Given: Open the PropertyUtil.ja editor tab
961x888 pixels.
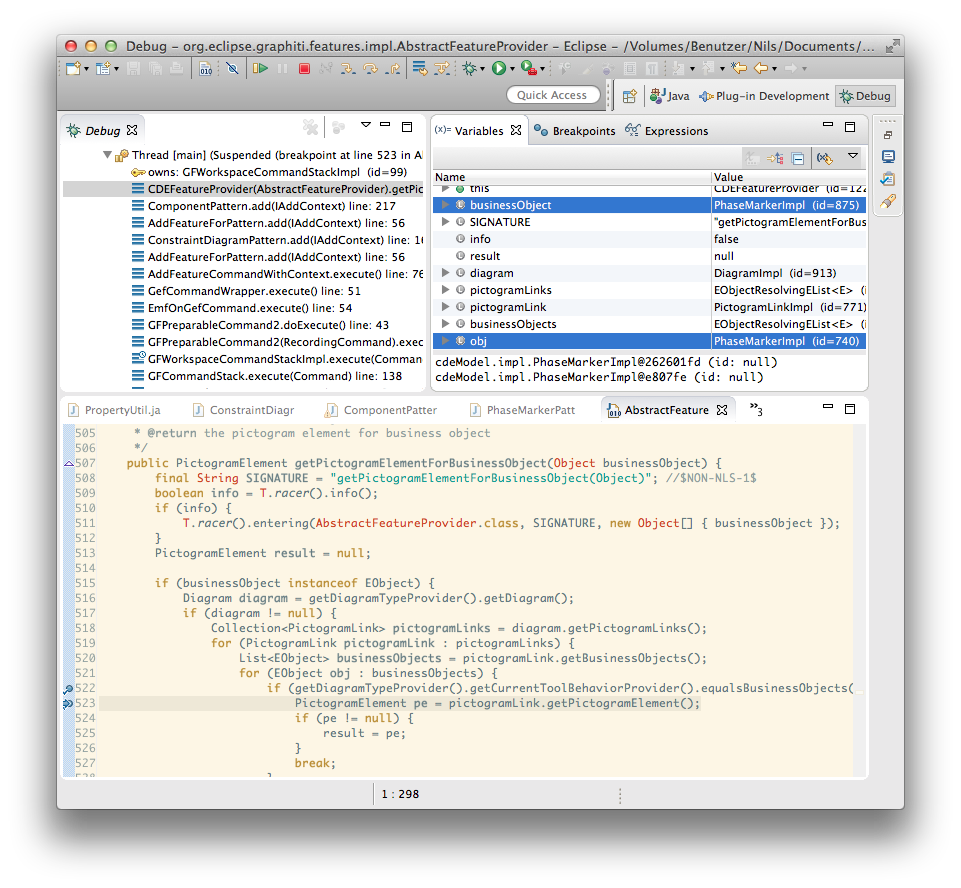Looking at the screenshot, I should pos(115,410).
